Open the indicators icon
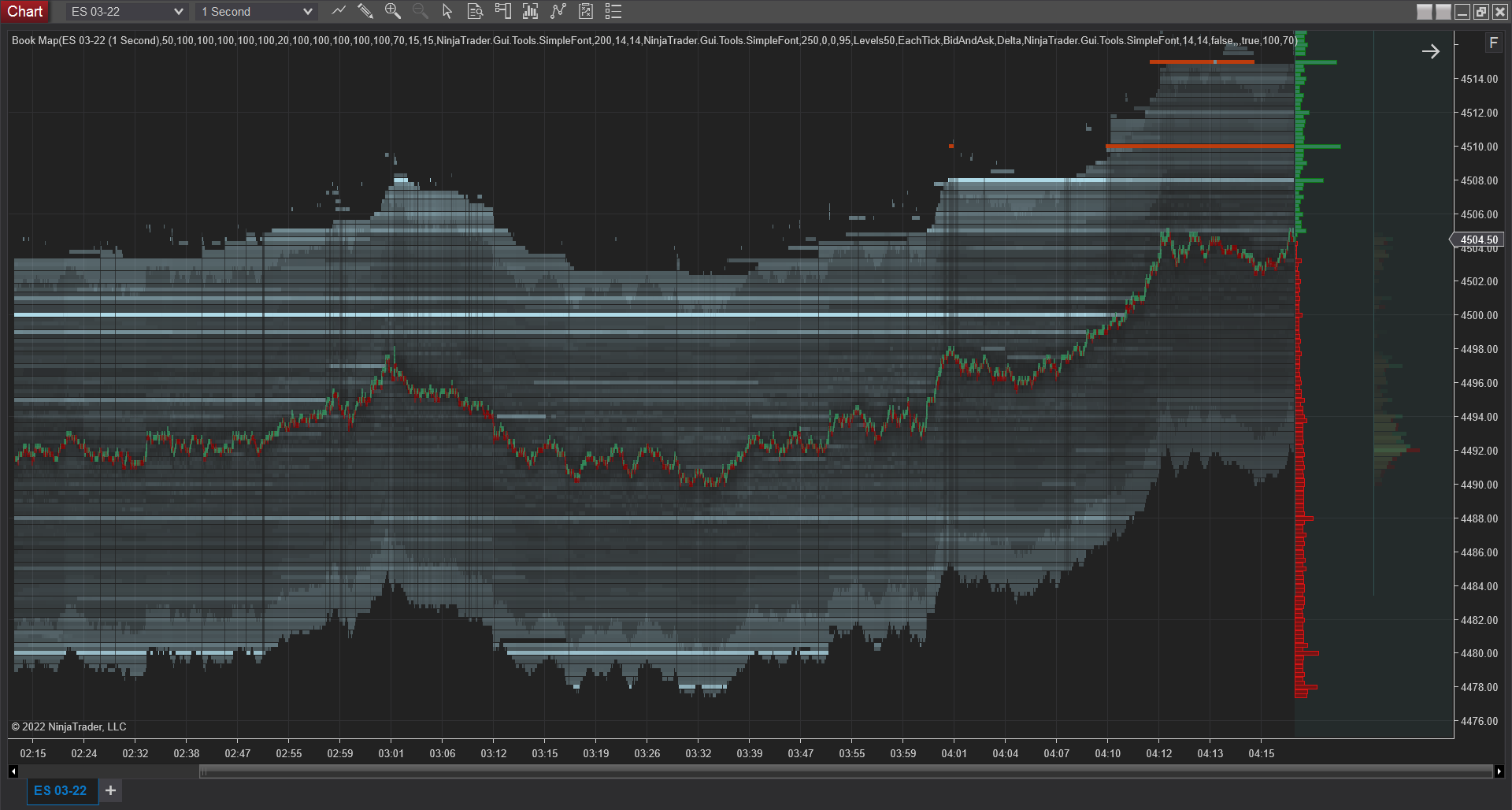The height and width of the screenshot is (810, 1512). pos(558,11)
